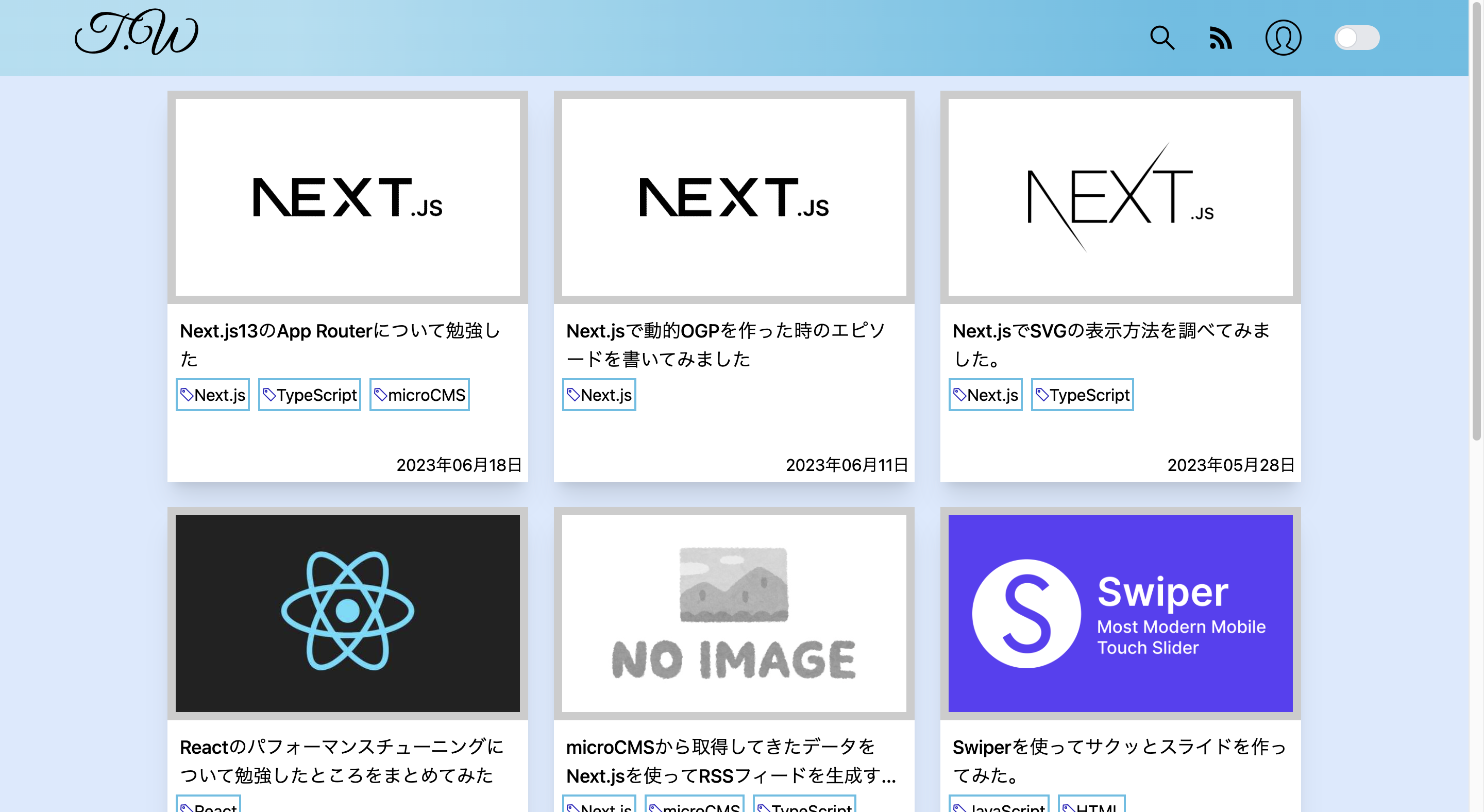The width and height of the screenshot is (1484, 812).
Task: Open article title Swiperを使ってサクッとスライドを作ってみた
Action: tap(1119, 761)
